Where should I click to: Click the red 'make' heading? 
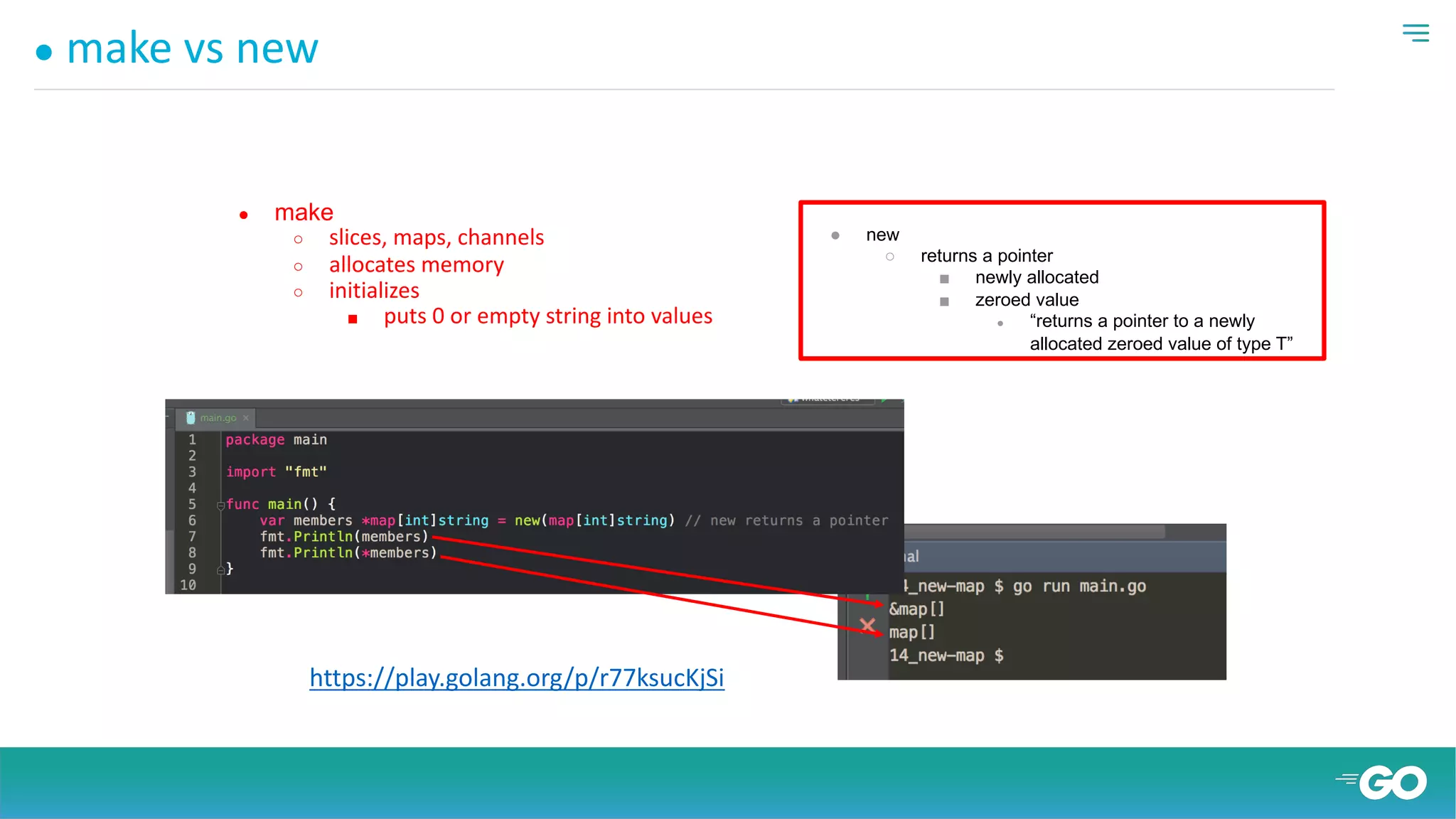pyautogui.click(x=304, y=212)
